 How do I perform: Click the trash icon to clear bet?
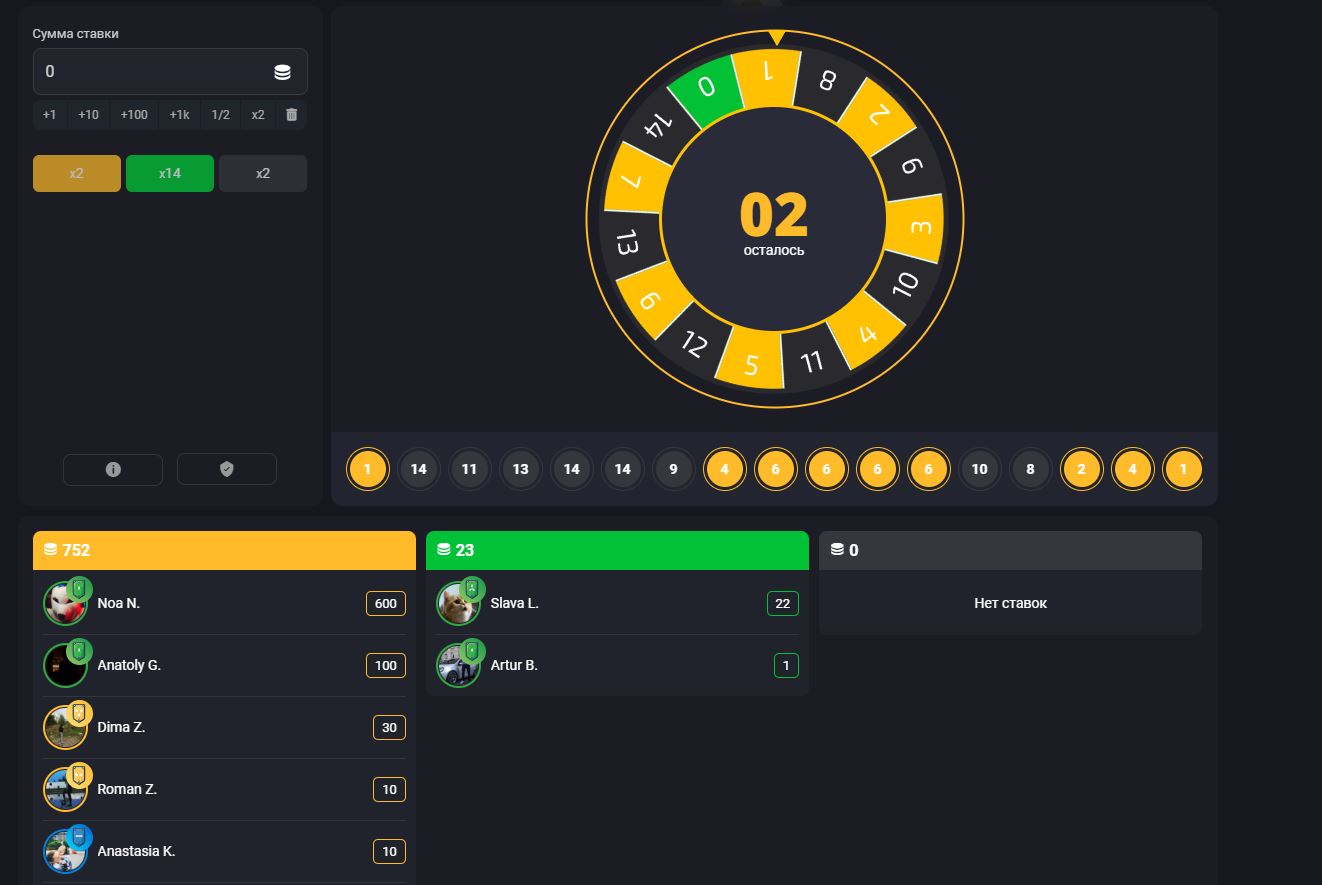[291, 115]
